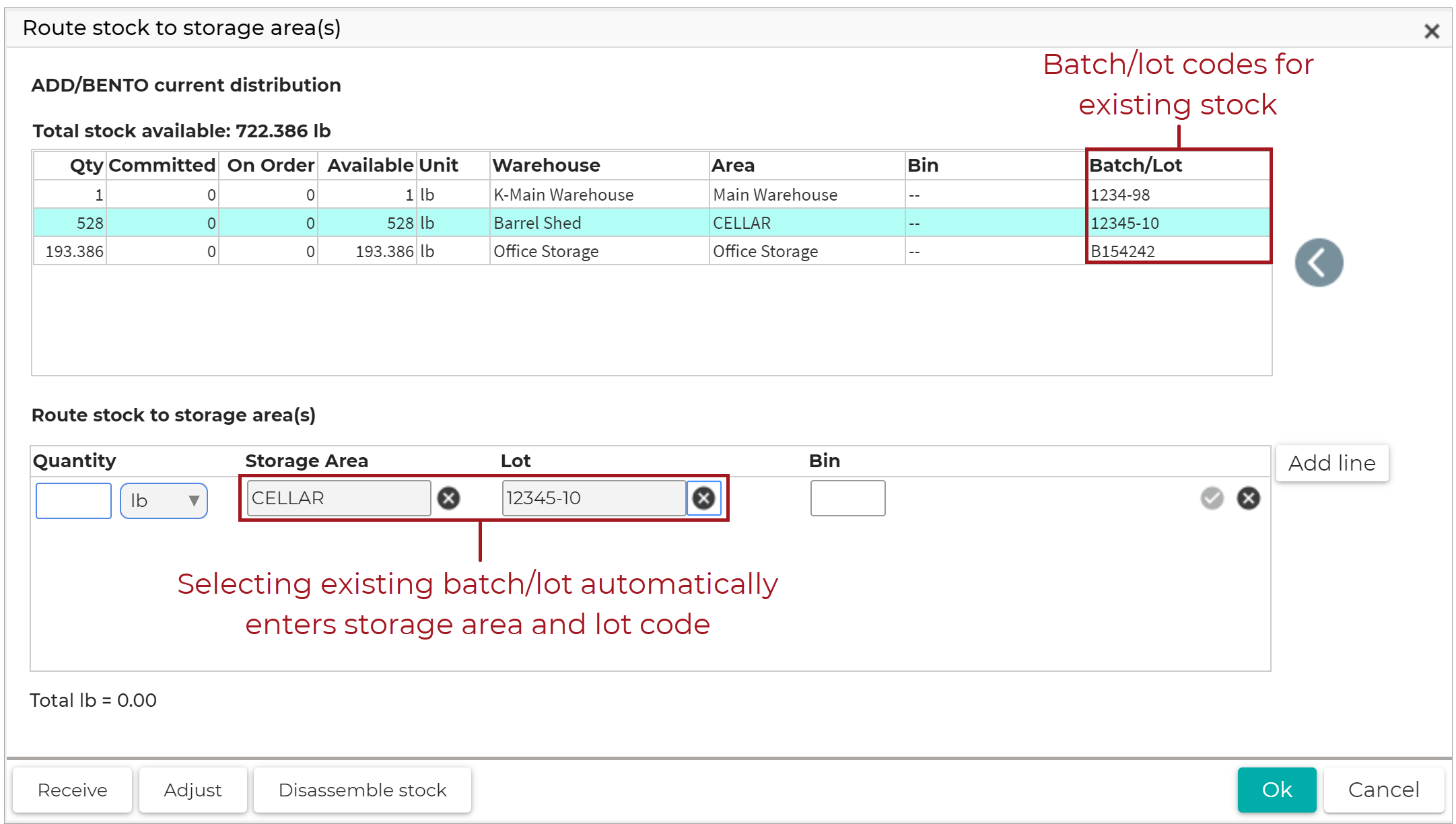
Task: Clear the CELLAR storage area field
Action: 448,498
